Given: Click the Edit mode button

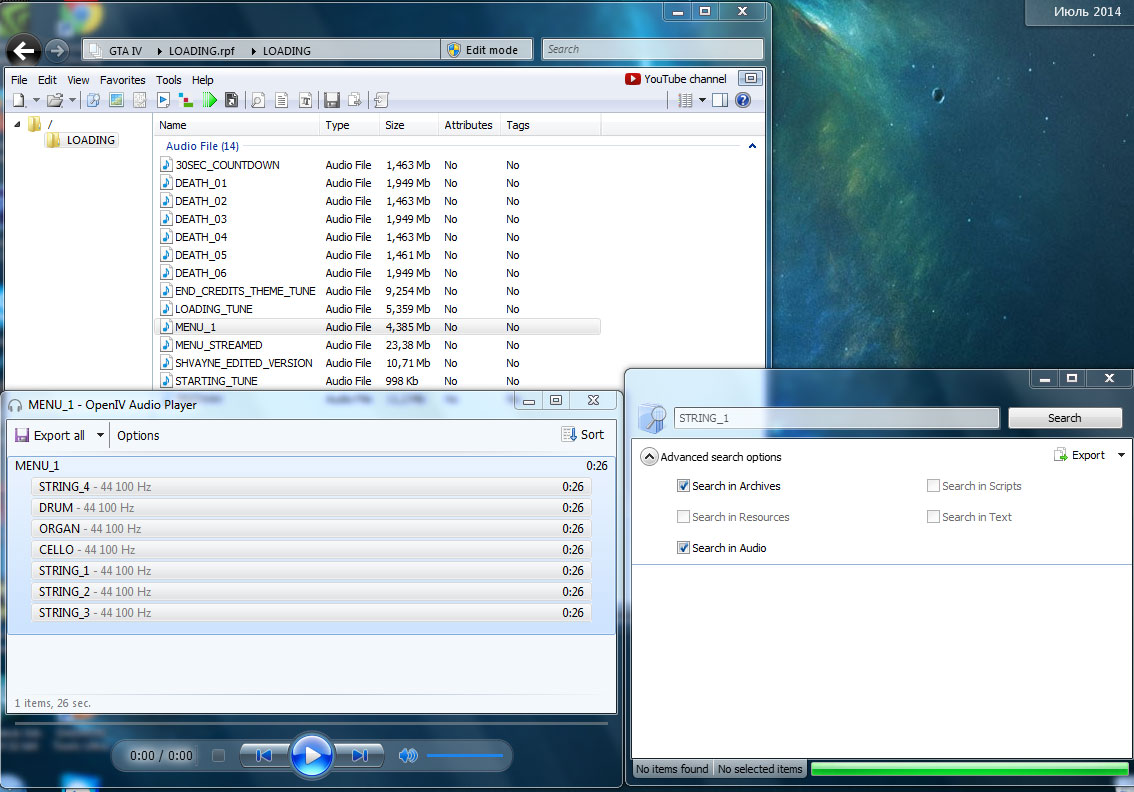Looking at the screenshot, I should (x=485, y=50).
